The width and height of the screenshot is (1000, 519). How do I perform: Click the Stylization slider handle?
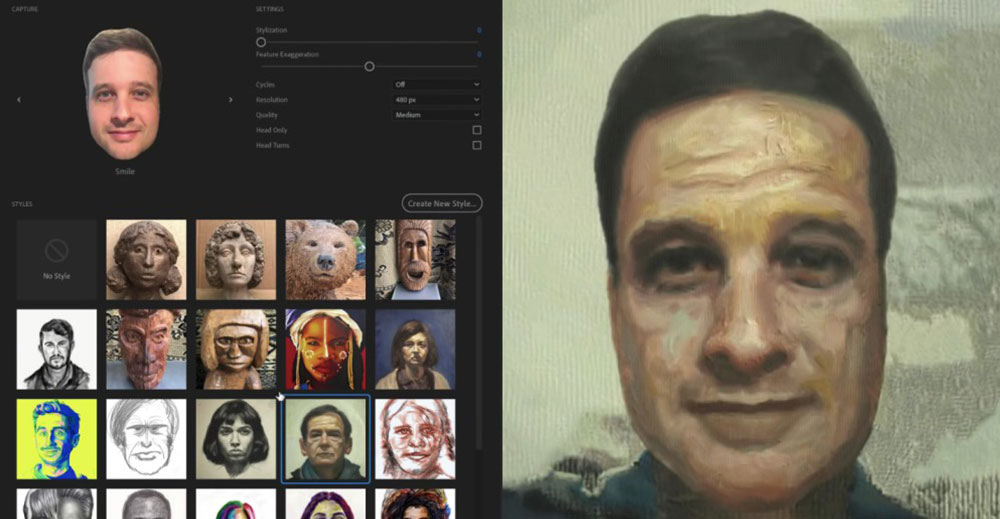tap(261, 42)
